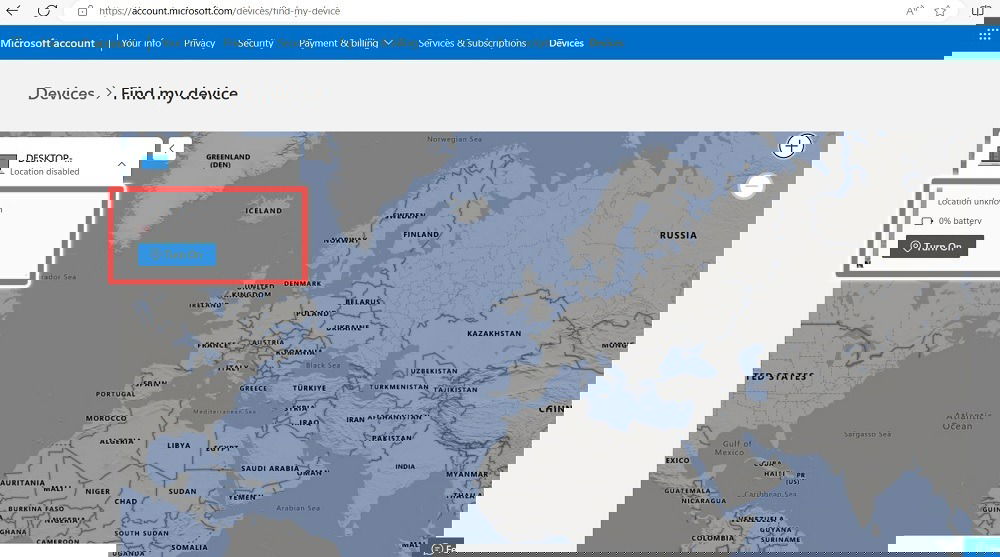Screen dimensions: 1000x557
Task: Open the Security tab
Action: point(255,43)
